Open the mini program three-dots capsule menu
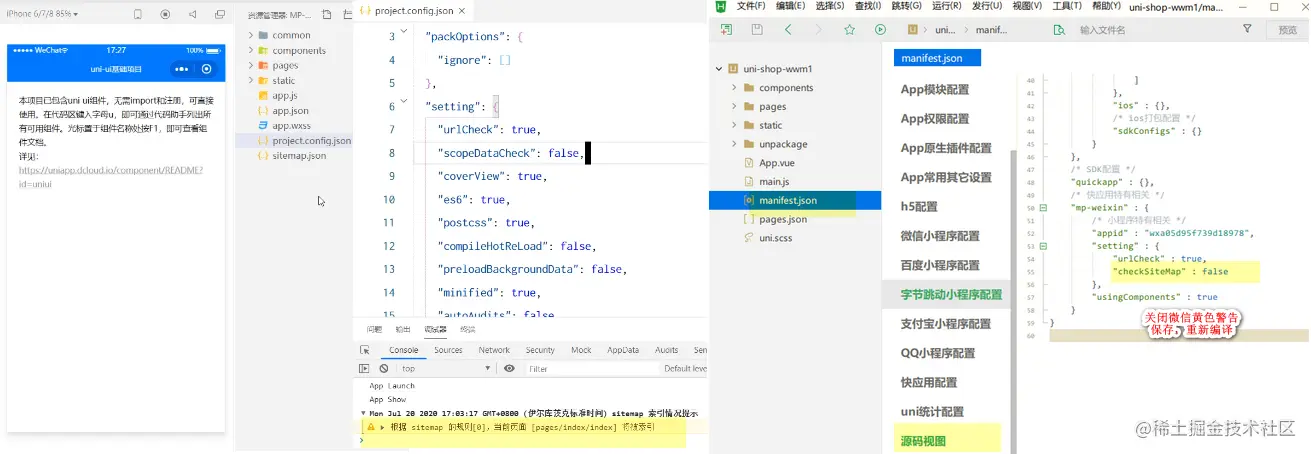The width and height of the screenshot is (1311, 454). [x=181, y=69]
